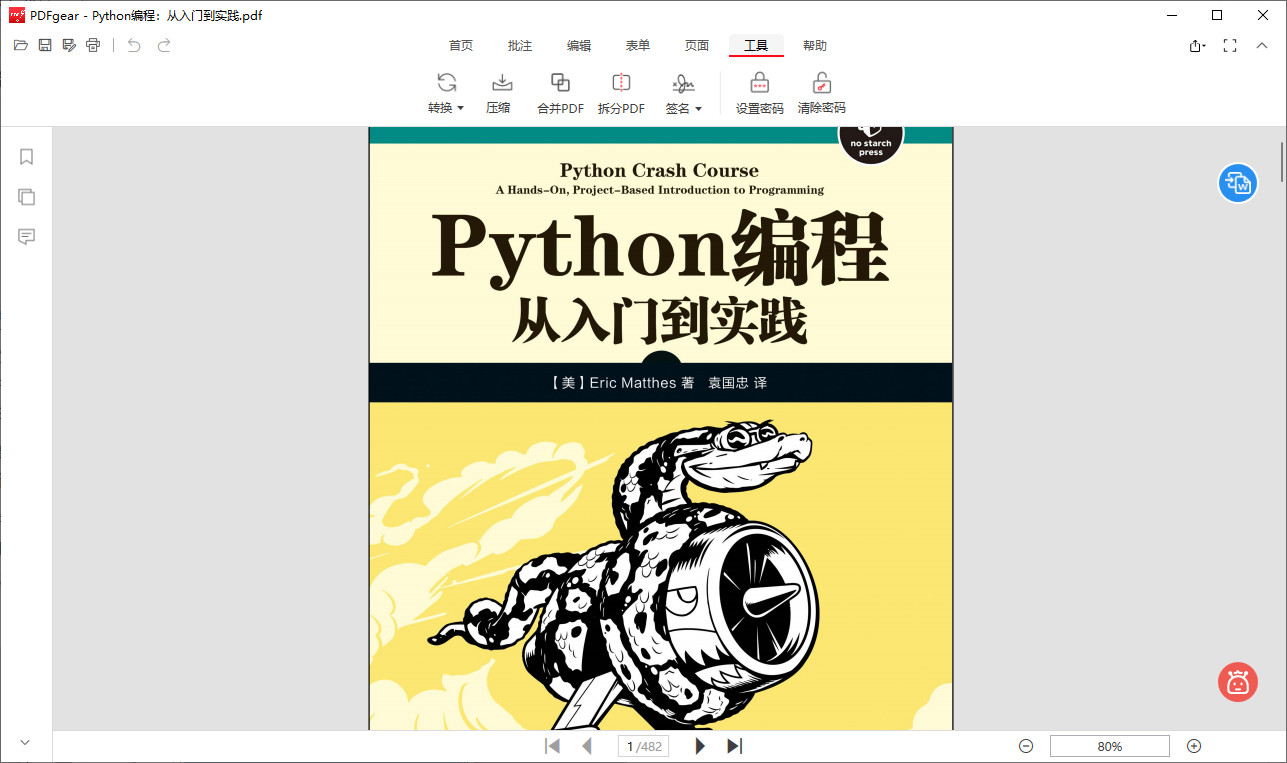
Task: Open a file with the folder icon
Action: [20, 45]
